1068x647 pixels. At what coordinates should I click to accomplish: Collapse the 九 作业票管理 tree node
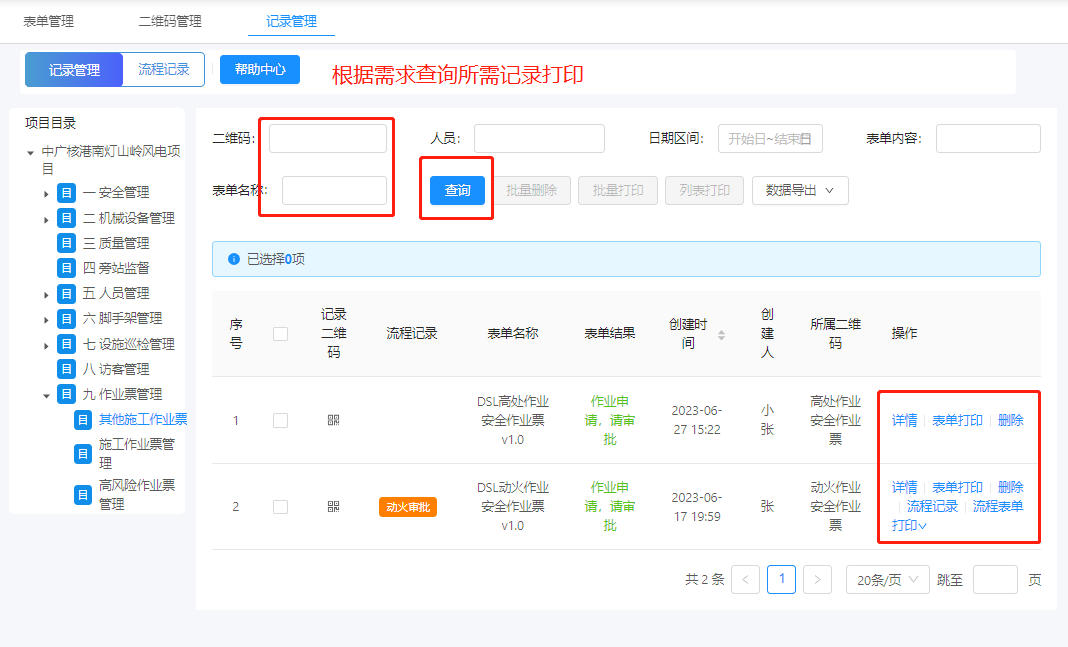click(46, 394)
